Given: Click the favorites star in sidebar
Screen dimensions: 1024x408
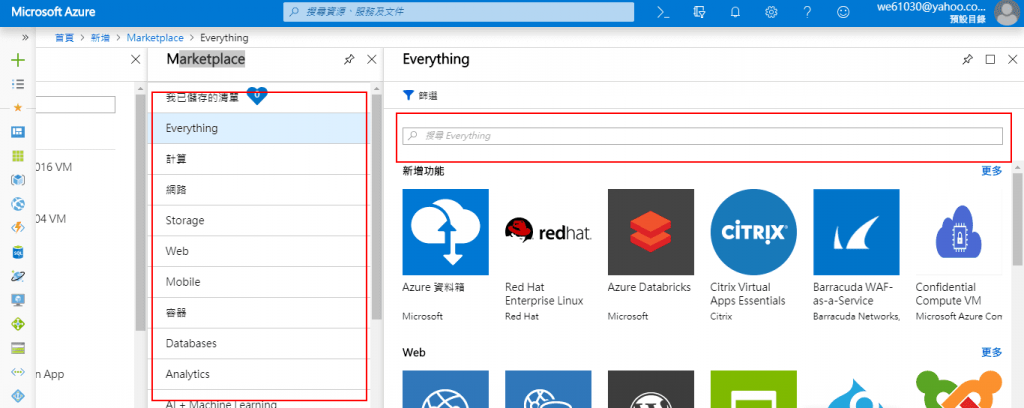Looking at the screenshot, I should click(18, 108).
